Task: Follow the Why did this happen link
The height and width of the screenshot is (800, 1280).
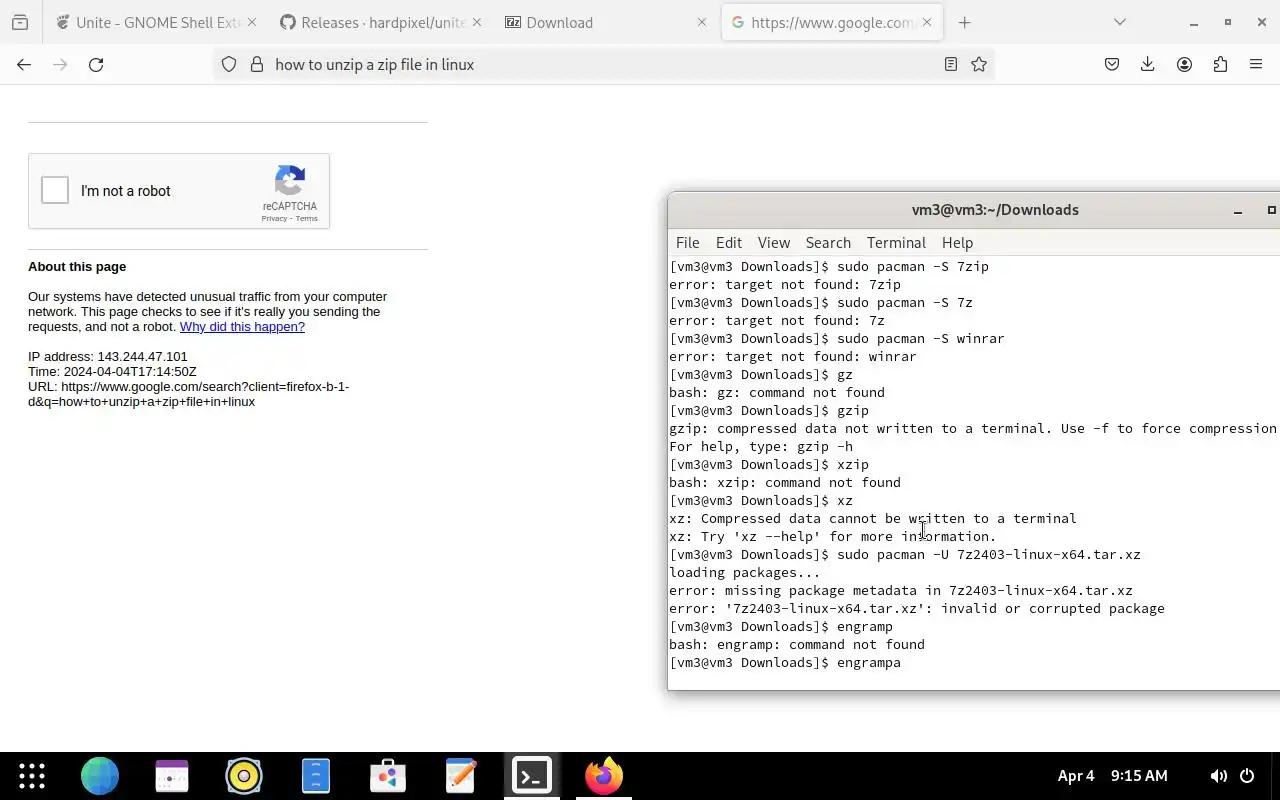Action: (242, 326)
